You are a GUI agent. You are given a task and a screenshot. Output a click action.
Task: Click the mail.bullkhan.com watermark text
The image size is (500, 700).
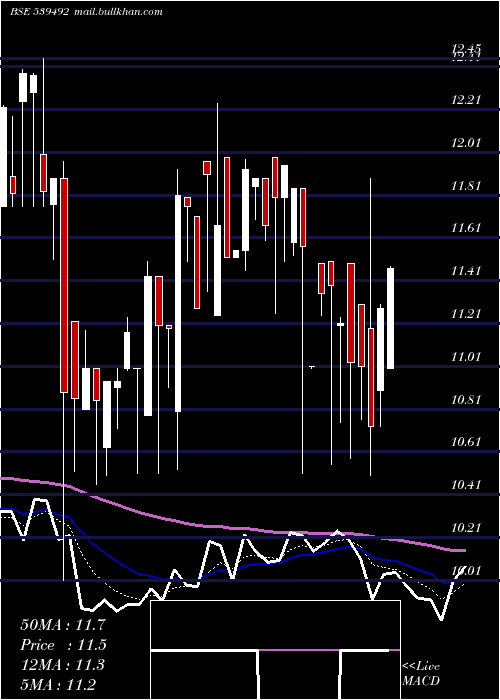pyautogui.click(x=117, y=12)
